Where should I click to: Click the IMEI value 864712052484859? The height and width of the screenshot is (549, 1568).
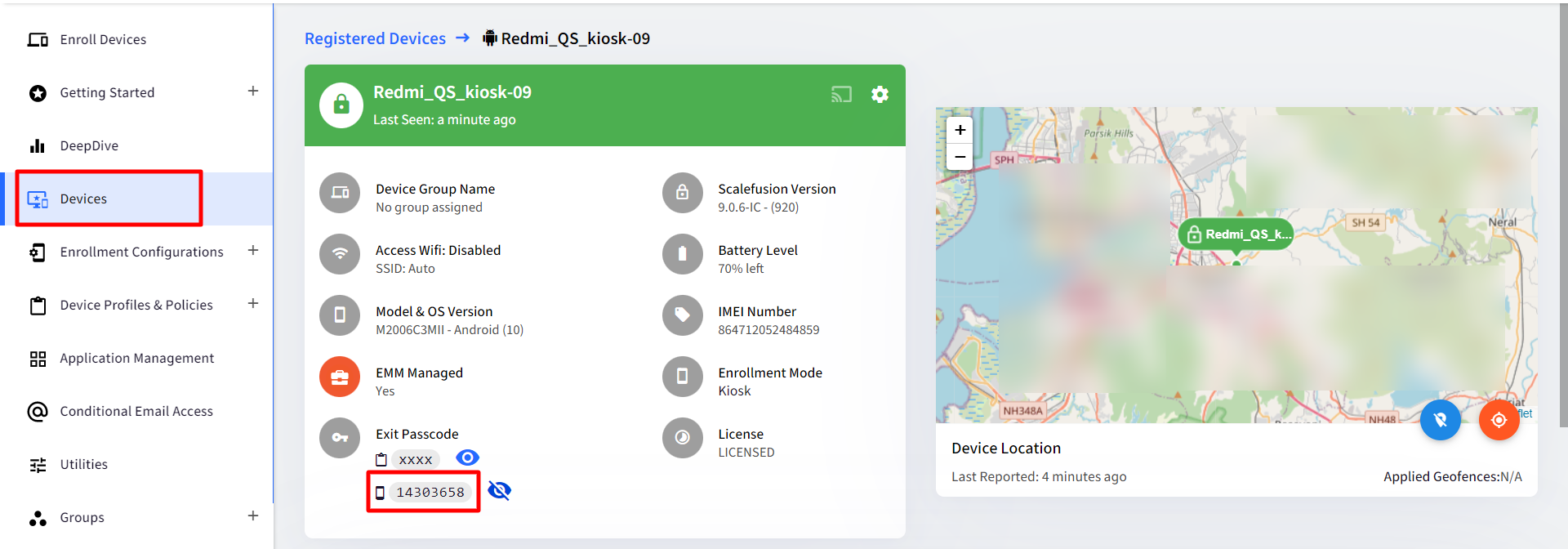768,330
